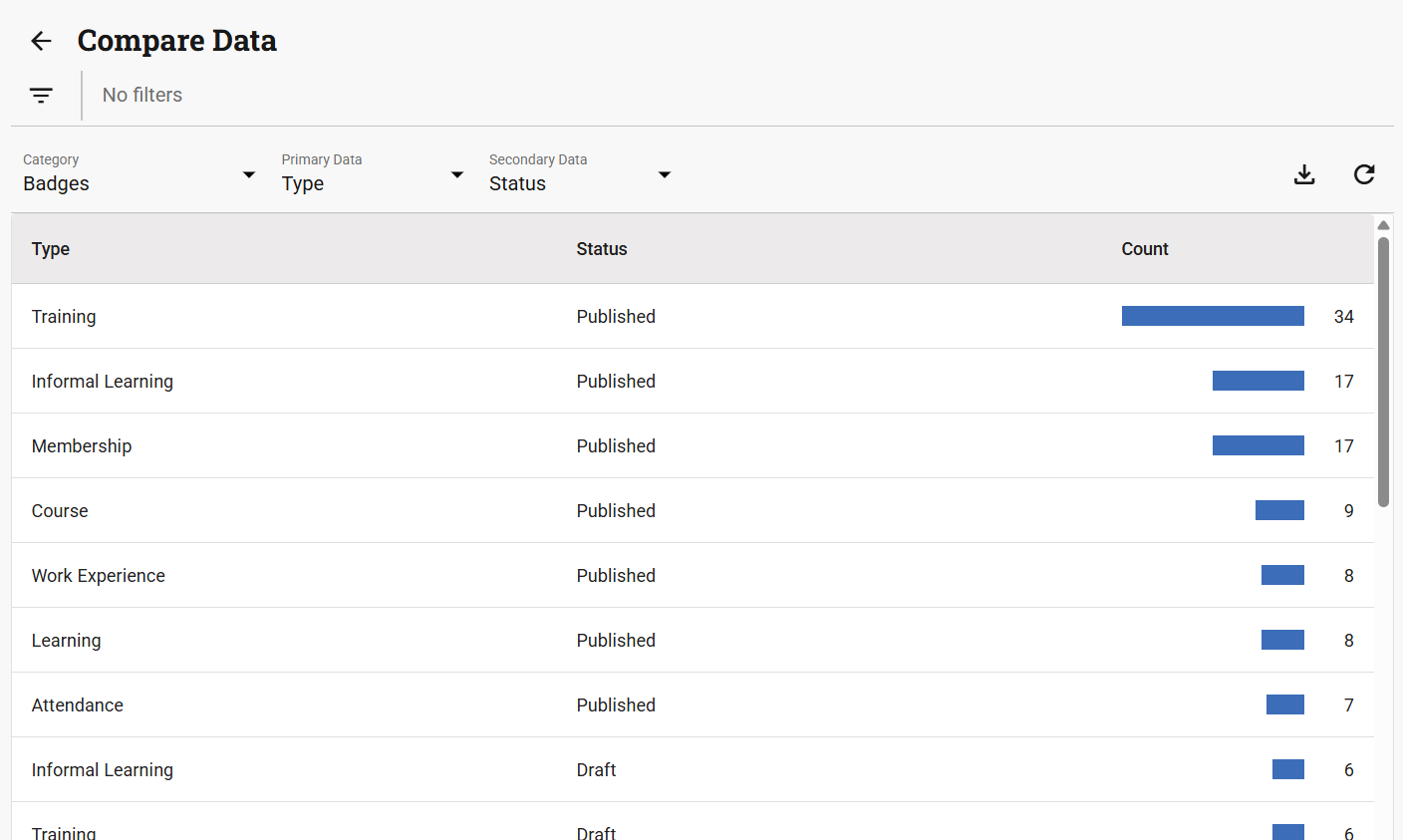
Task: Click the vertical scrollbar thumb
Action: click(x=1383, y=371)
